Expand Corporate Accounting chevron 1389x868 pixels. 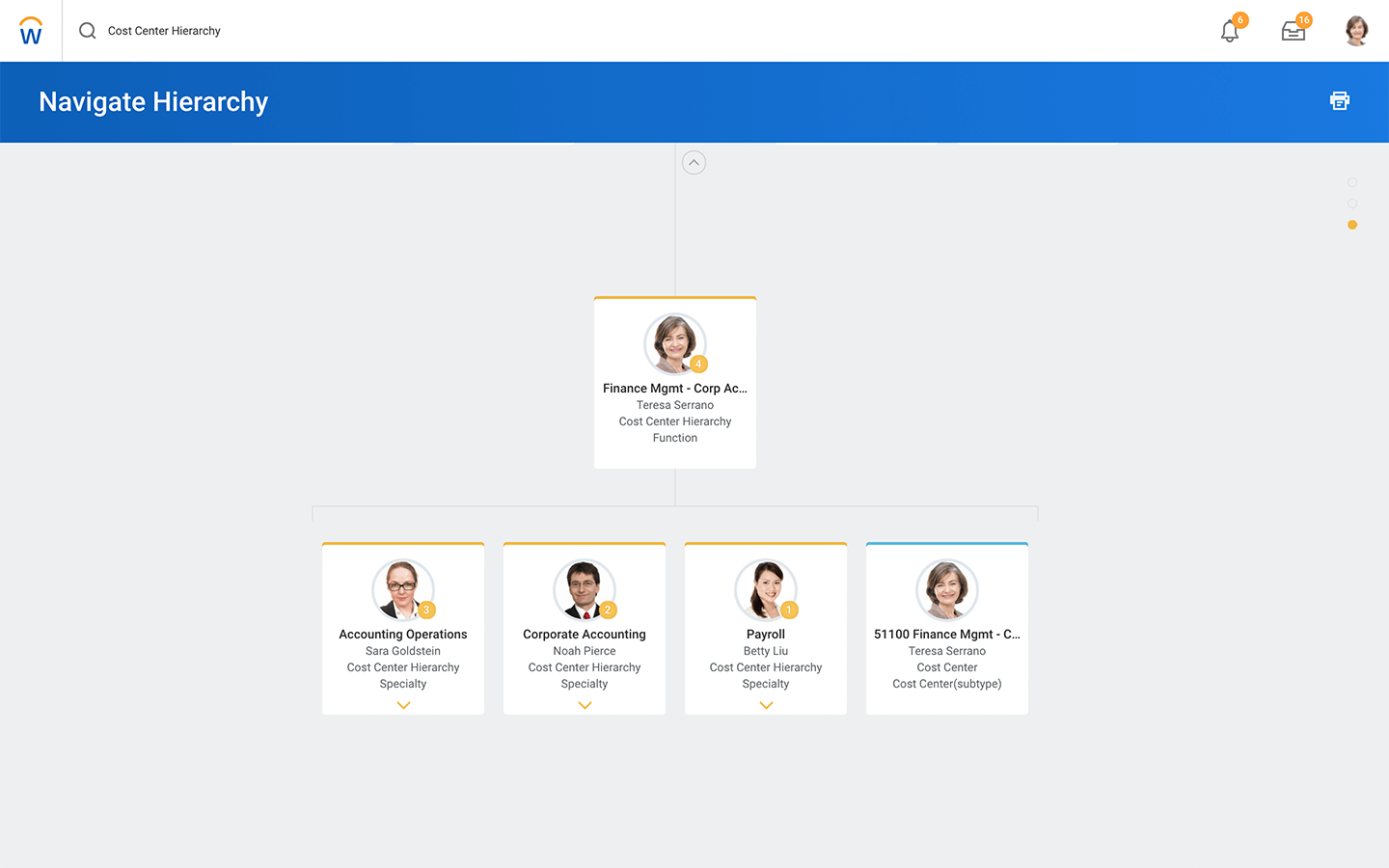pyautogui.click(x=585, y=706)
